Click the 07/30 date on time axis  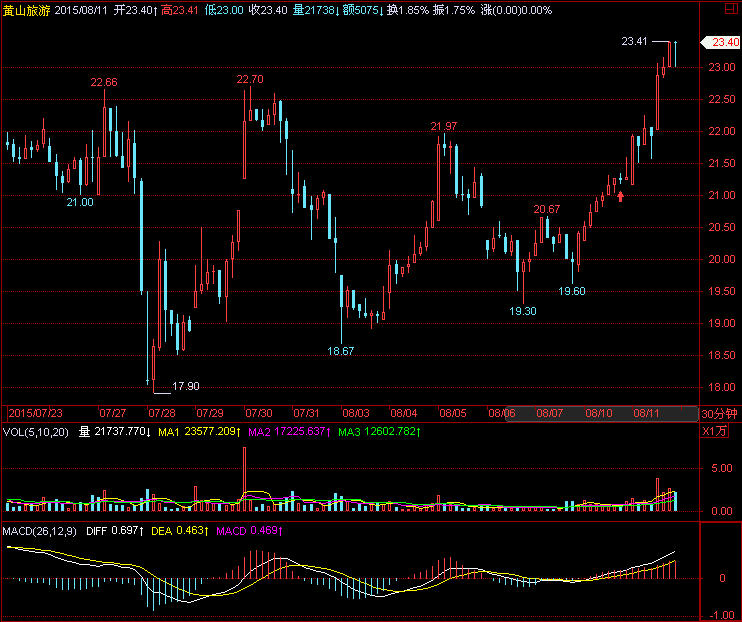[x=259, y=413]
